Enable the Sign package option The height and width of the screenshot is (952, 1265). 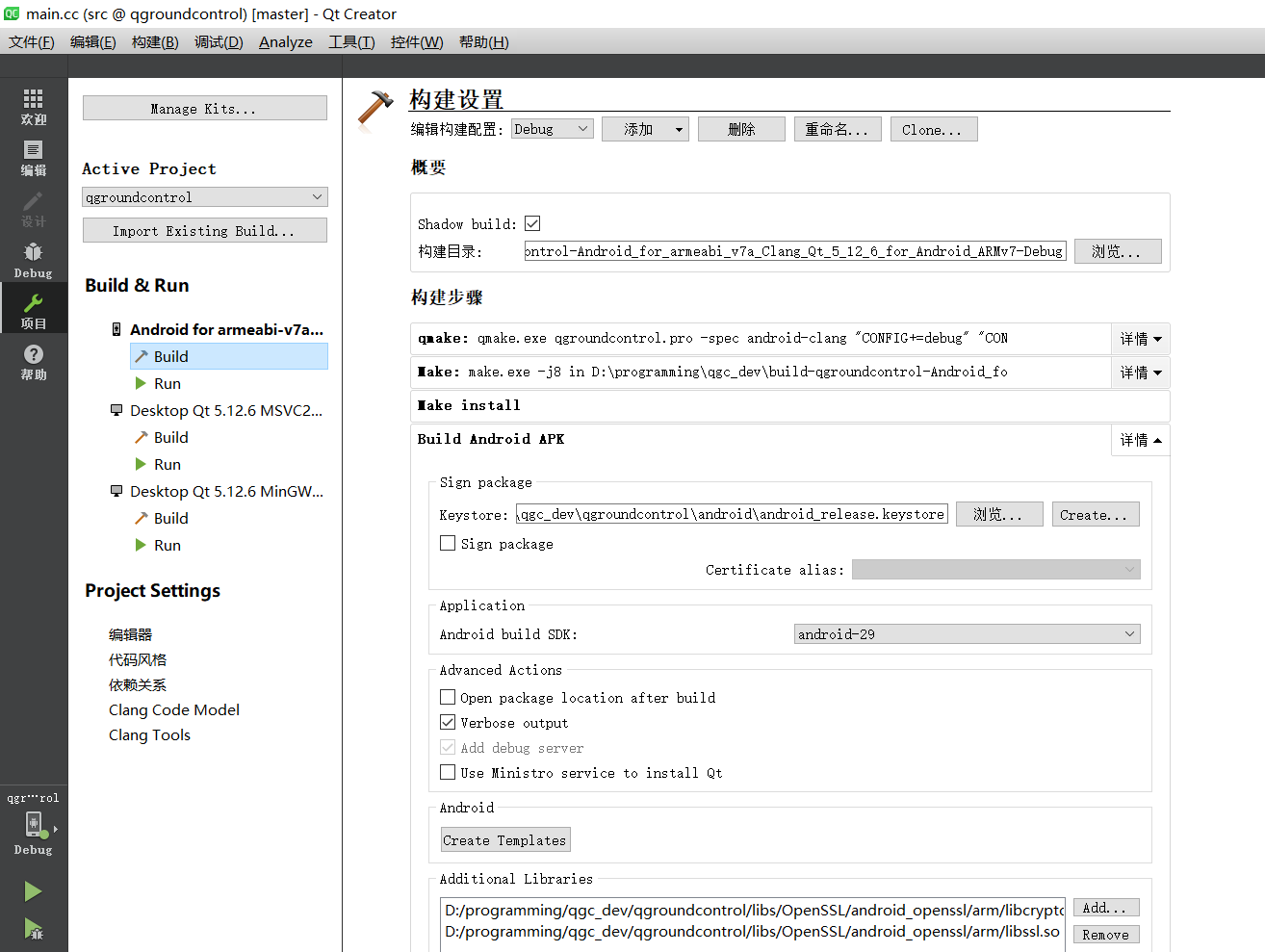coord(447,543)
